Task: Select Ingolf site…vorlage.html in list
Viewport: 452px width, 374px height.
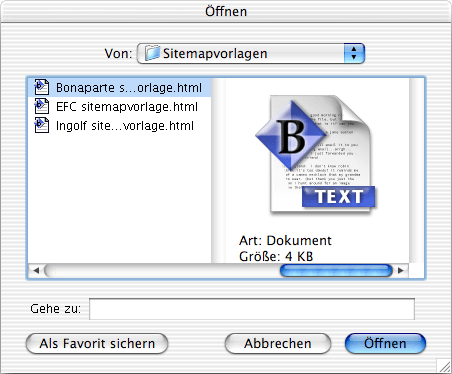Action: pos(125,126)
